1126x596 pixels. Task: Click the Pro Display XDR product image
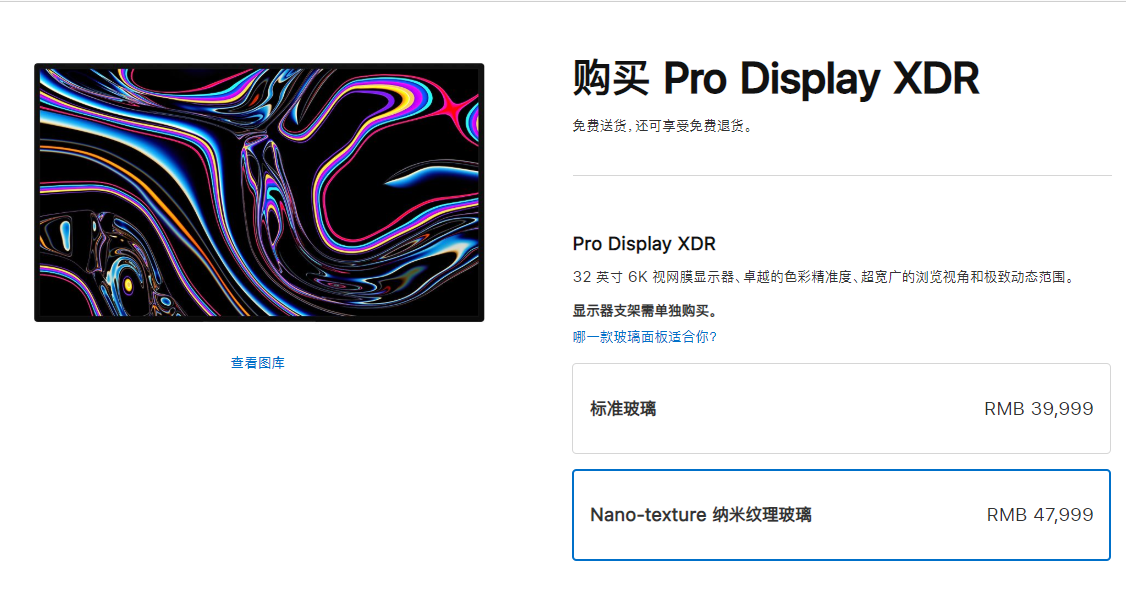tap(259, 193)
